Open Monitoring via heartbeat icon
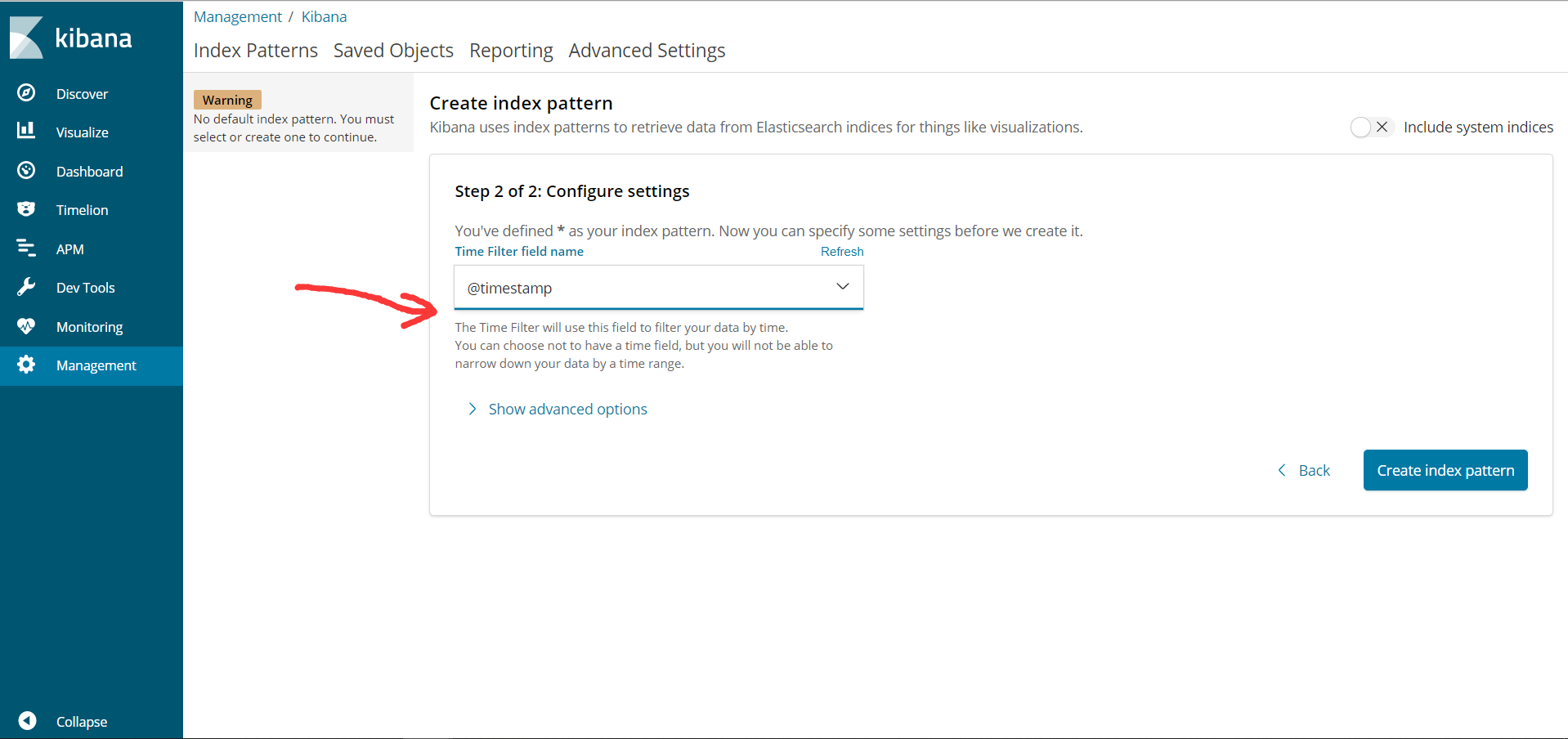The image size is (1568, 739). 26,326
